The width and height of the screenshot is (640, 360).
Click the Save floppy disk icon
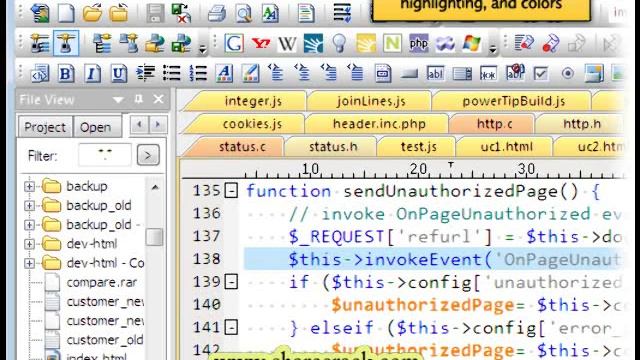(155, 13)
